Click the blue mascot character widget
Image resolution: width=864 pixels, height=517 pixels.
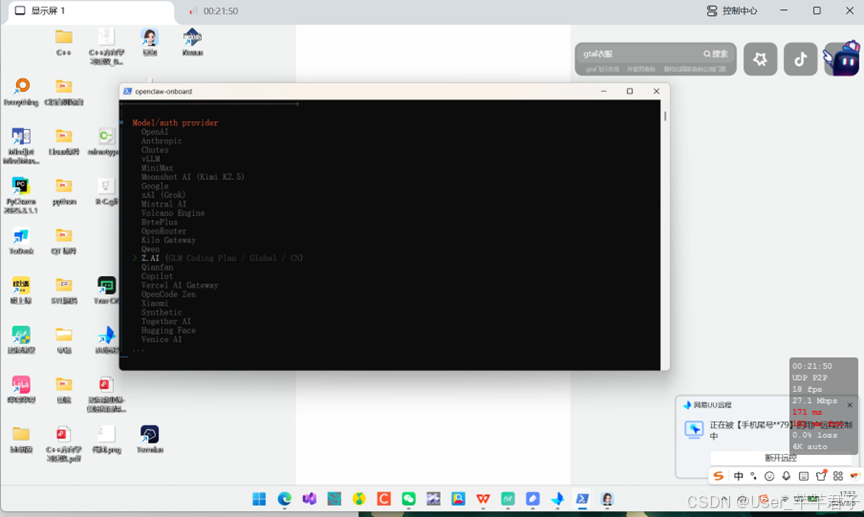pyautogui.click(x=841, y=58)
